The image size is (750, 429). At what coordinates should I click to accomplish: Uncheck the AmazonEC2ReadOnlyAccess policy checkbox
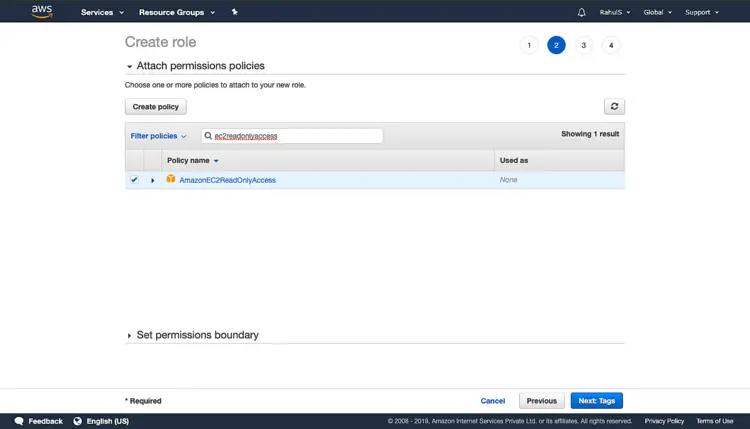134,180
